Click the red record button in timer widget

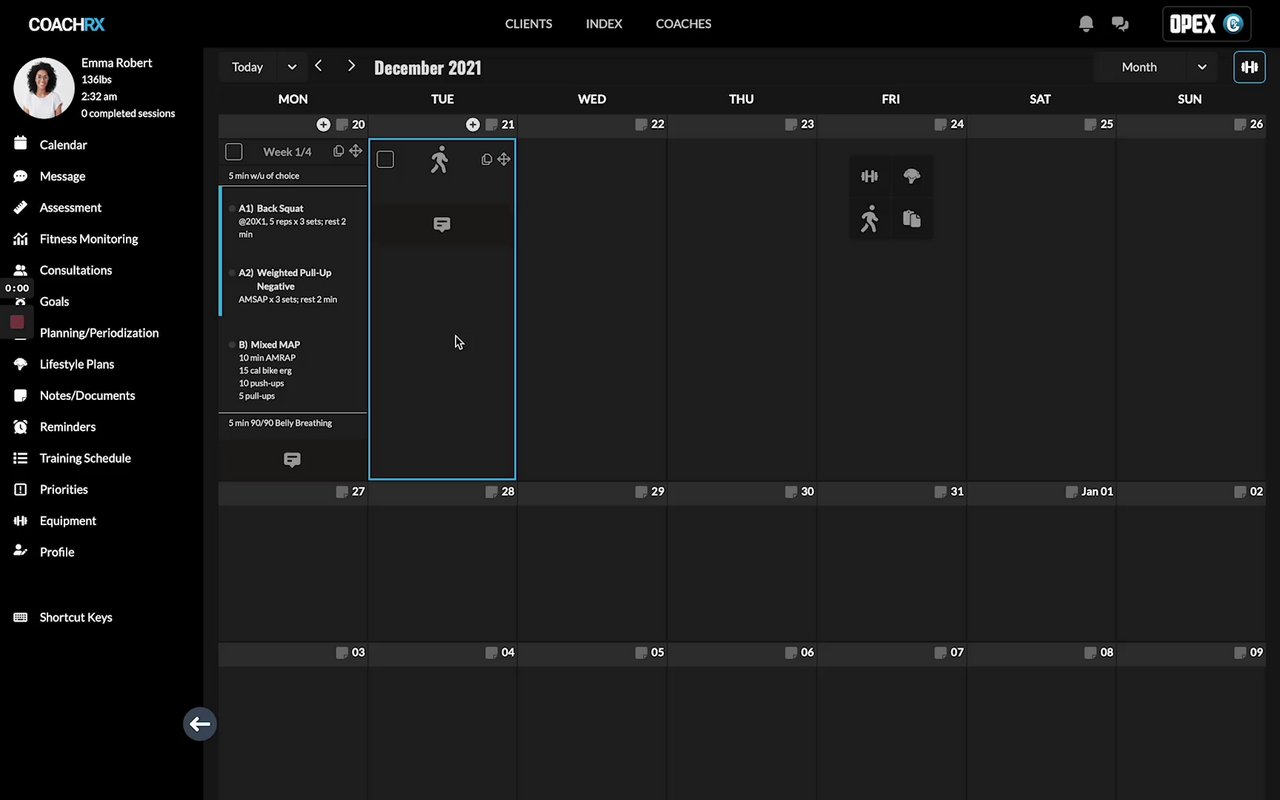point(17,322)
